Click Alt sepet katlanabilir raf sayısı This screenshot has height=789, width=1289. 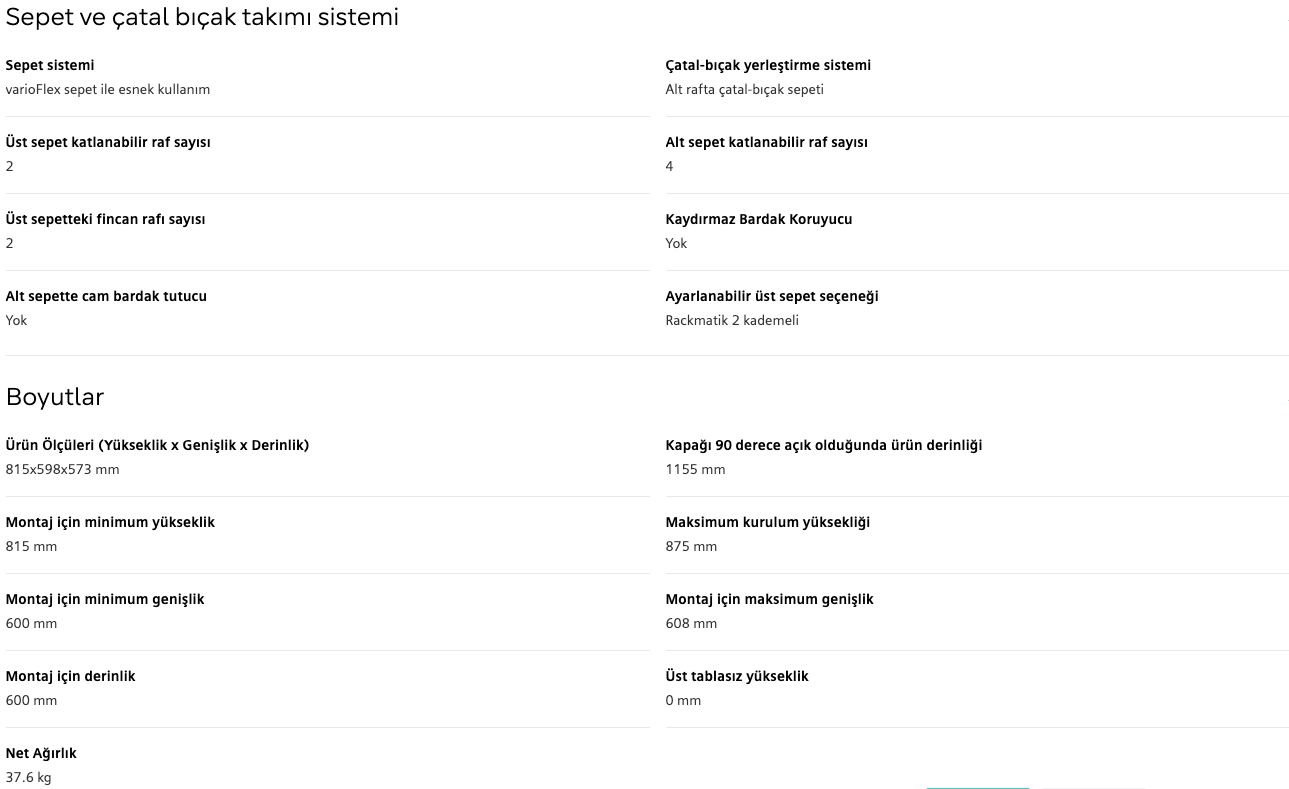click(766, 142)
